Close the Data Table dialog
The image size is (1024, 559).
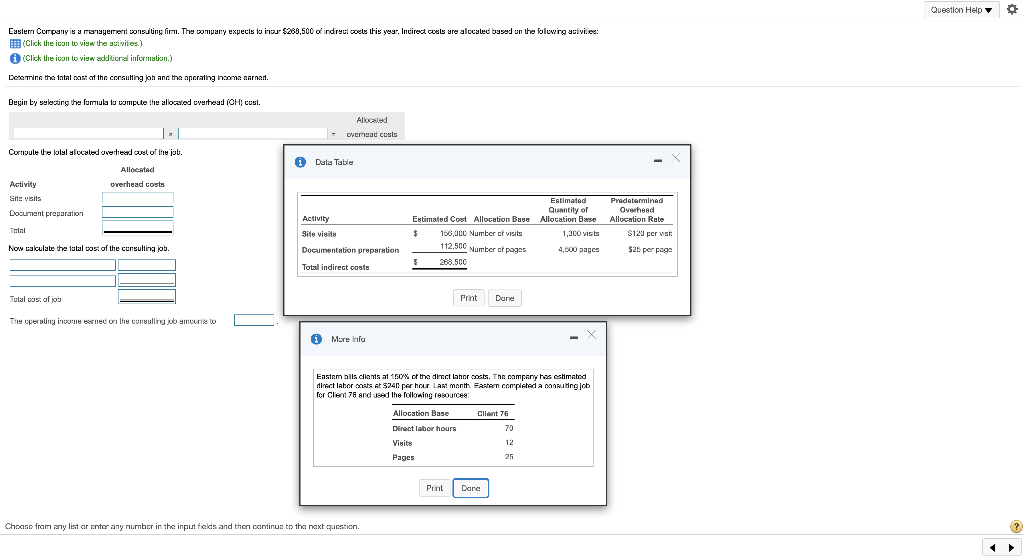pyautogui.click(x=676, y=158)
